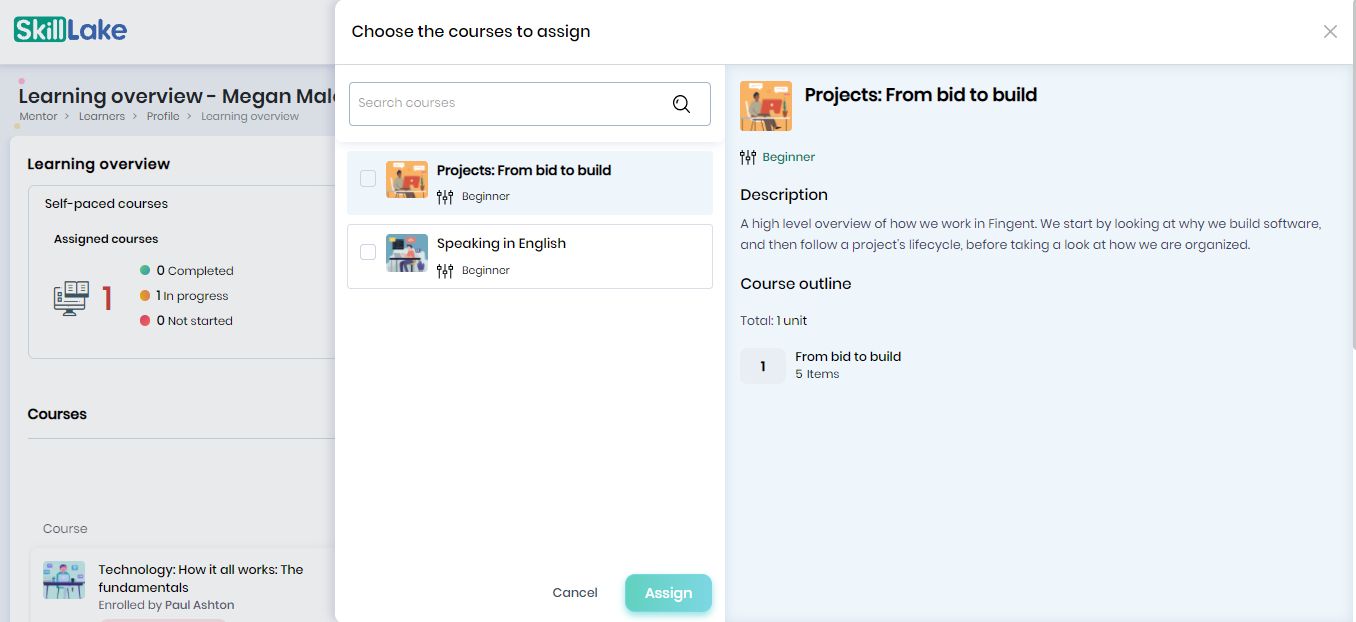Viewport: 1356px width, 622px height.
Task: Open the Mentor breadcrumb link
Action: pos(39,116)
